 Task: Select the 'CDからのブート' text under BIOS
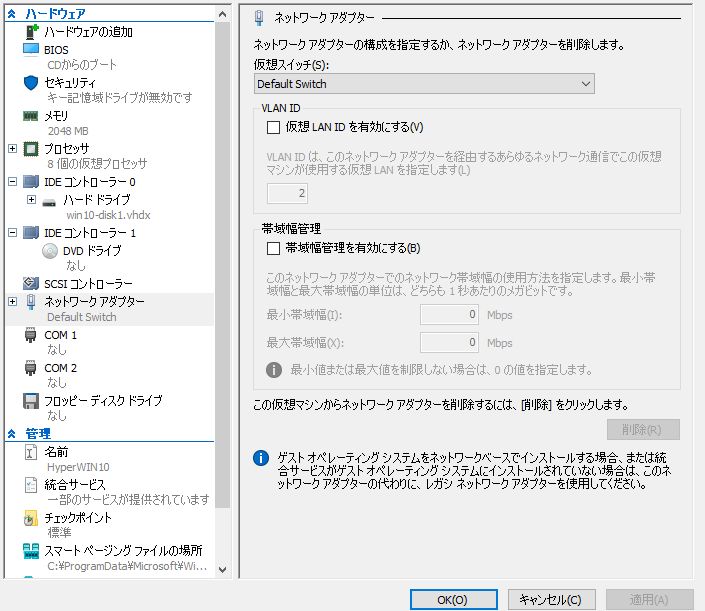82,65
